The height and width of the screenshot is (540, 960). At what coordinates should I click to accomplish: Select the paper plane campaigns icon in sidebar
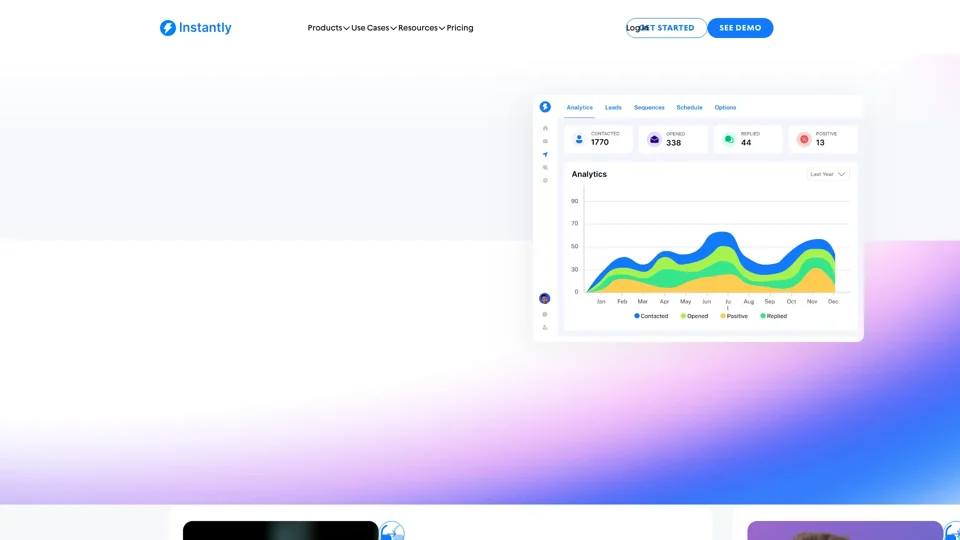point(545,154)
